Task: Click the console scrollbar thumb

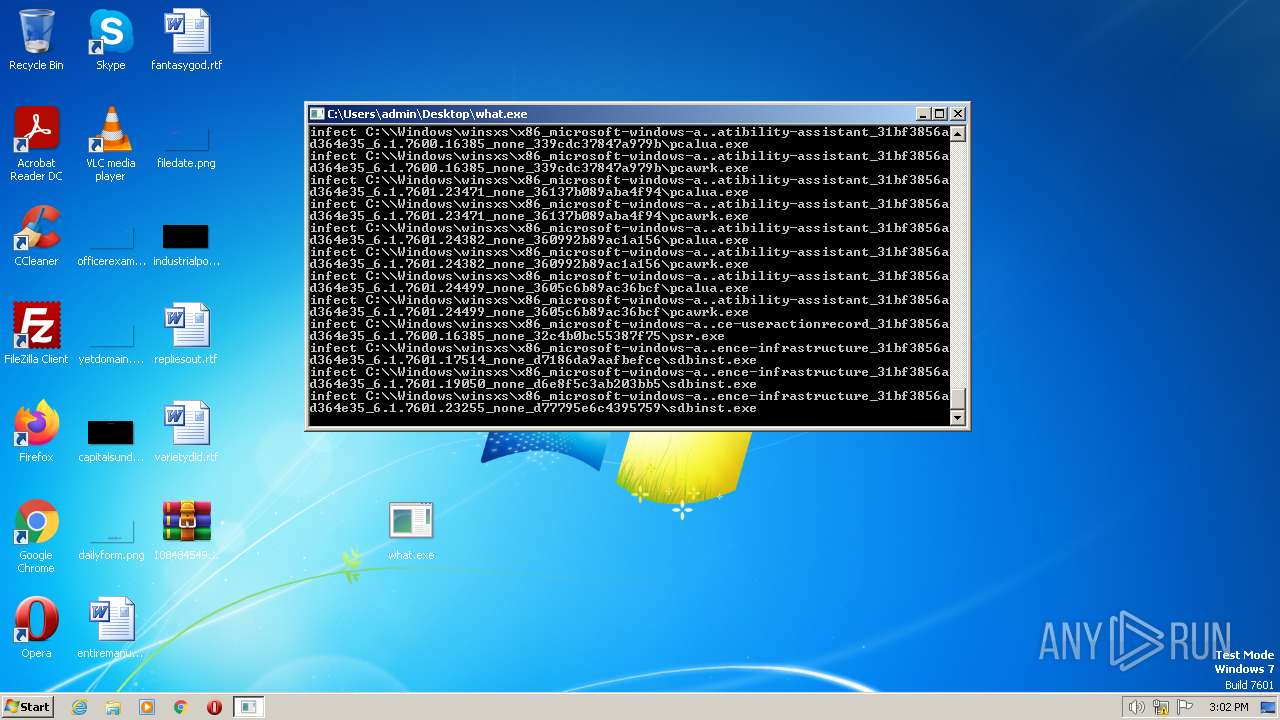Action: [x=957, y=398]
